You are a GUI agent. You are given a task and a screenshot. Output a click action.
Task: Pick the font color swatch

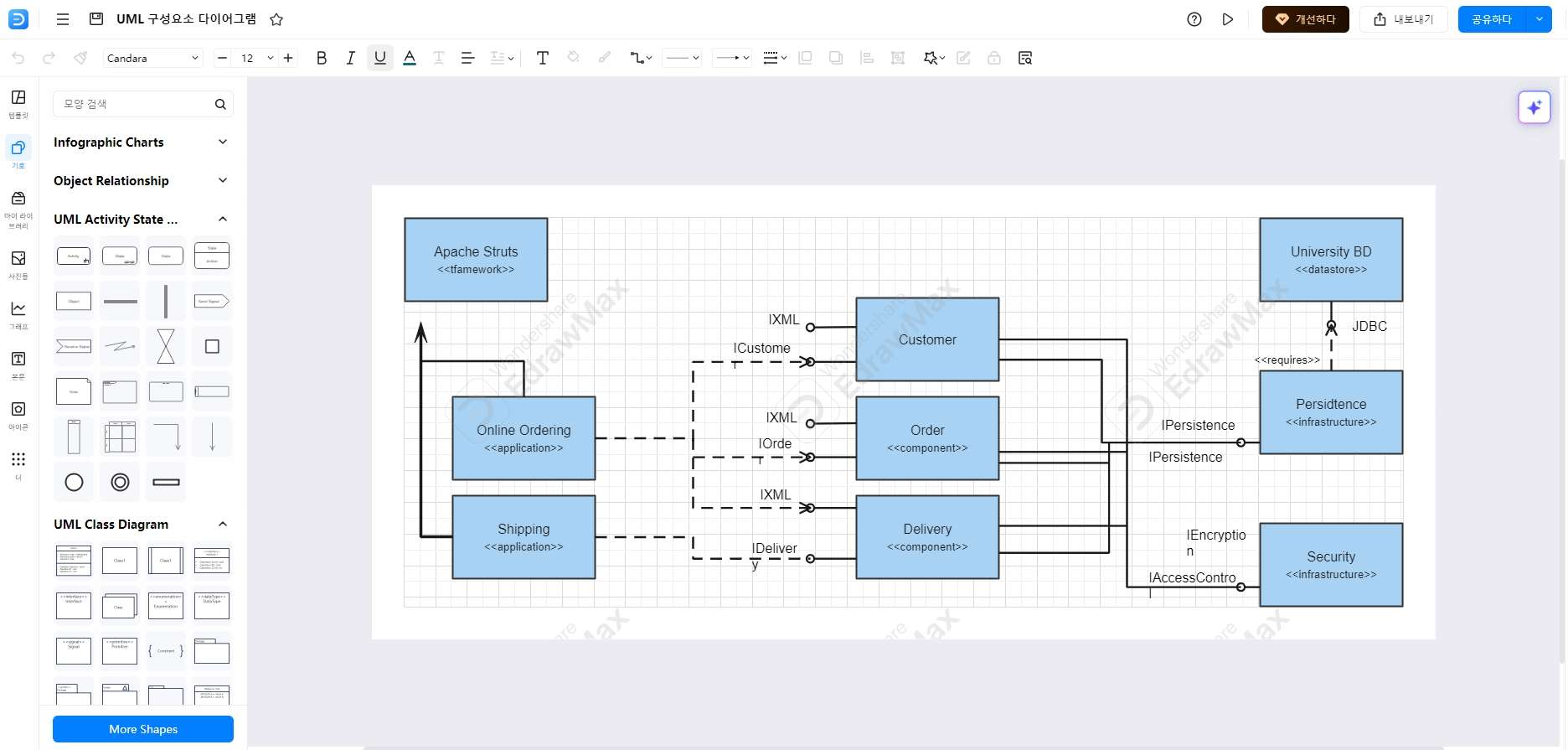point(410,58)
